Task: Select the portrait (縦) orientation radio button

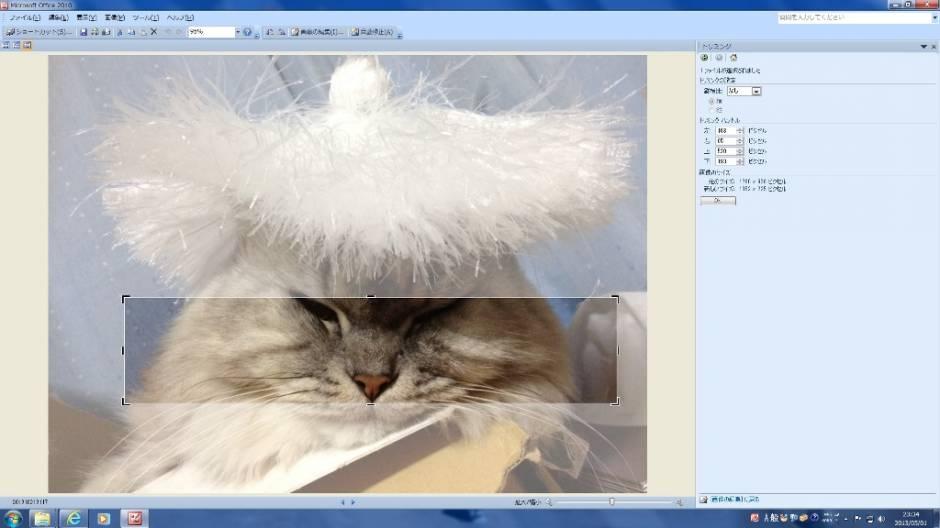Action: point(711,110)
